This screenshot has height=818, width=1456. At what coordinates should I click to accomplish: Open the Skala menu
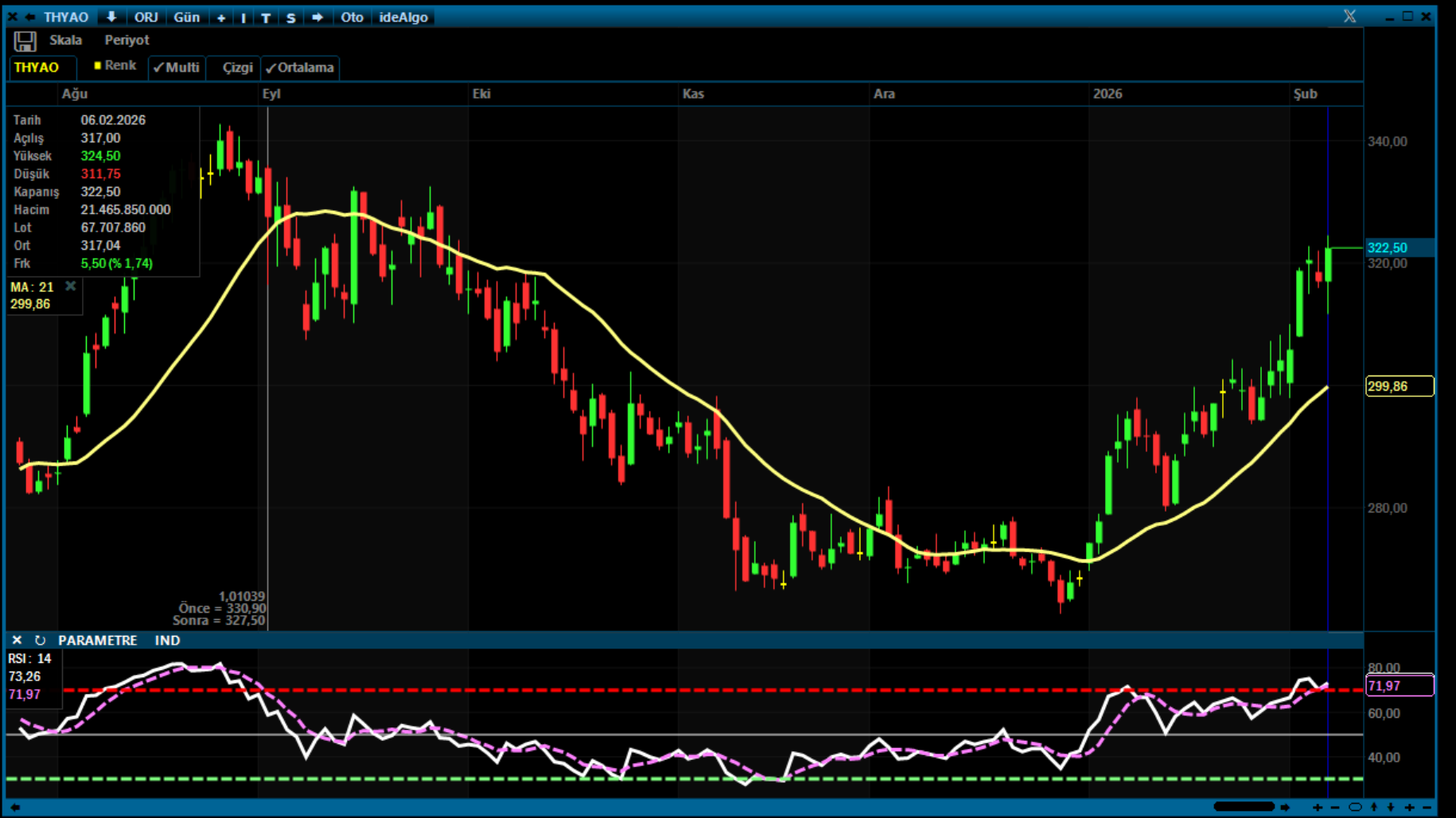[x=65, y=40]
